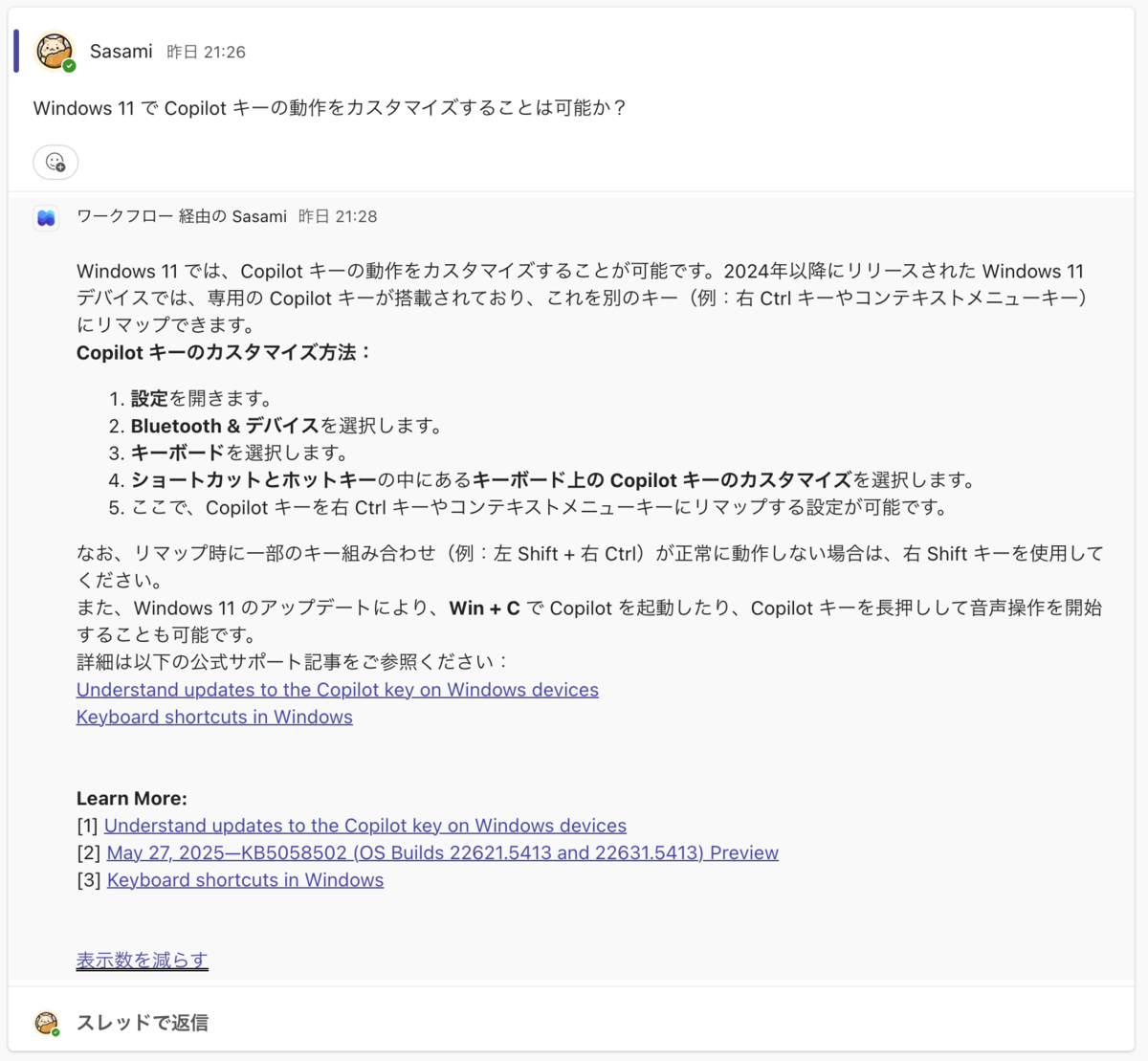Click the sender name Sasami at the top
The width and height of the screenshot is (1148, 1061).
[x=121, y=52]
